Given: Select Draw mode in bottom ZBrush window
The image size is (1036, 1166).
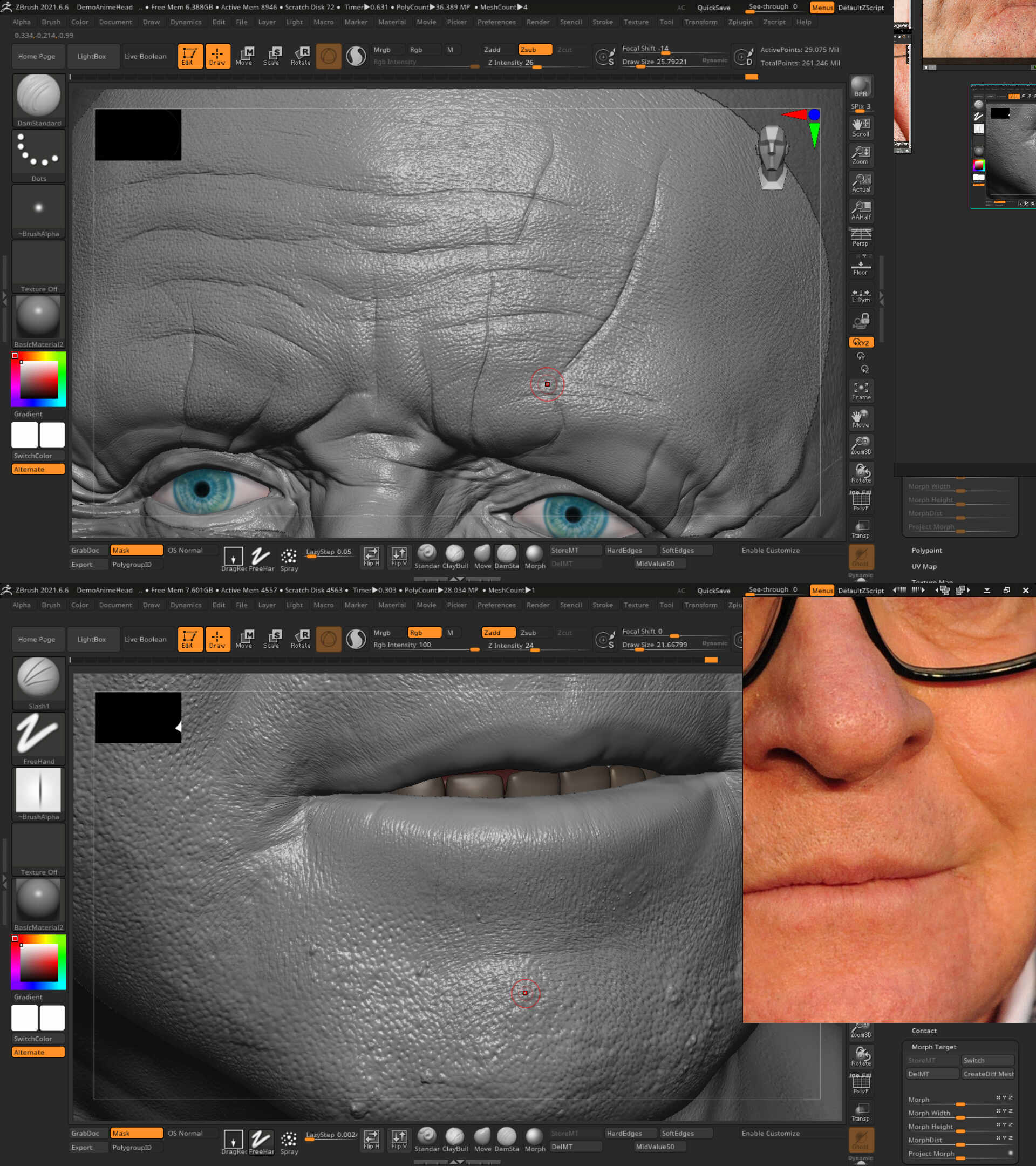Looking at the screenshot, I should tap(217, 639).
